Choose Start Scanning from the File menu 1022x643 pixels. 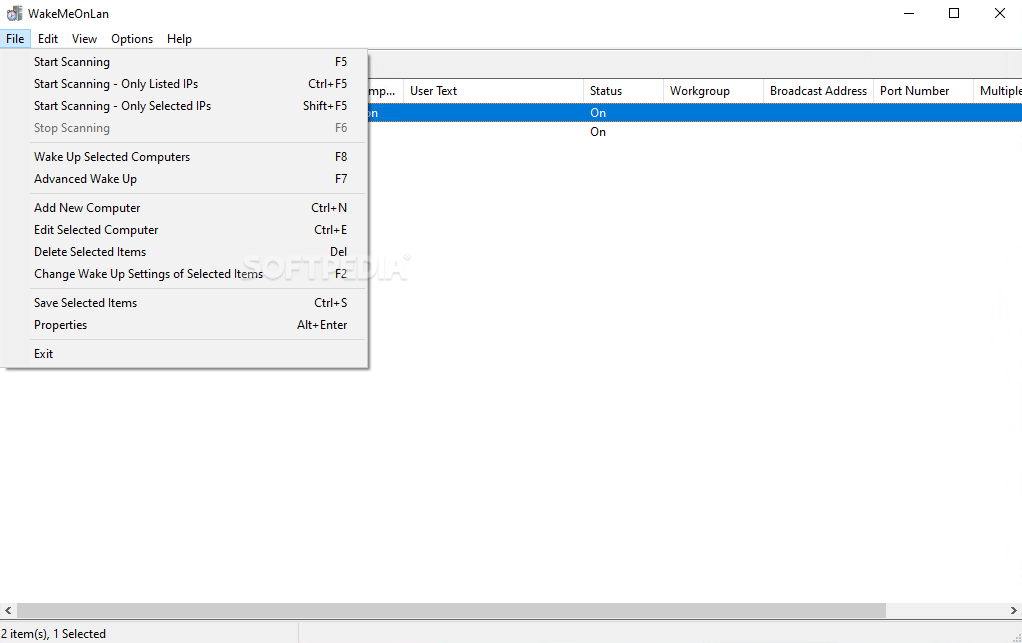tap(184, 62)
